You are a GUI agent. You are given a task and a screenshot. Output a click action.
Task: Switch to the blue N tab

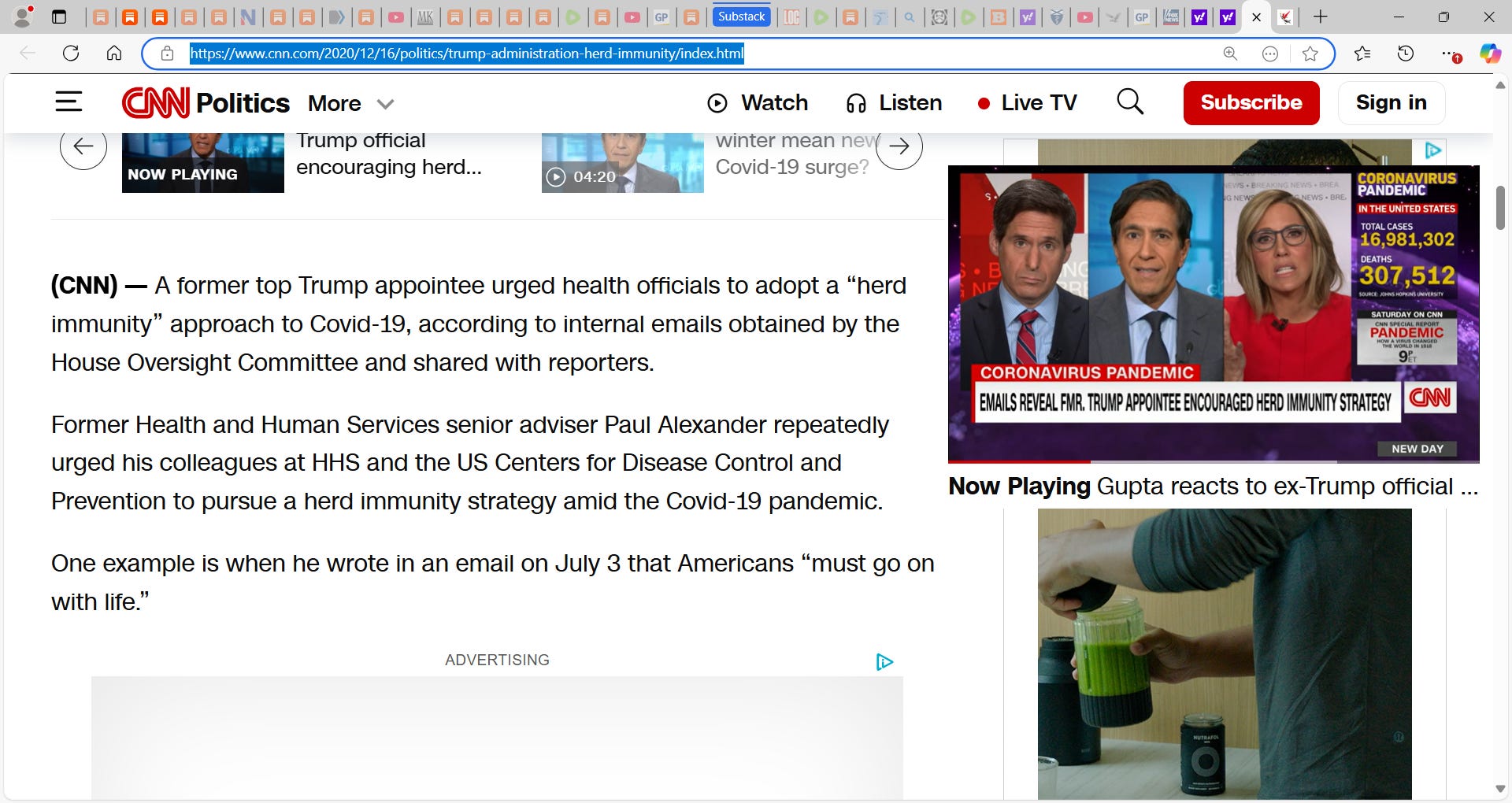coord(248,17)
